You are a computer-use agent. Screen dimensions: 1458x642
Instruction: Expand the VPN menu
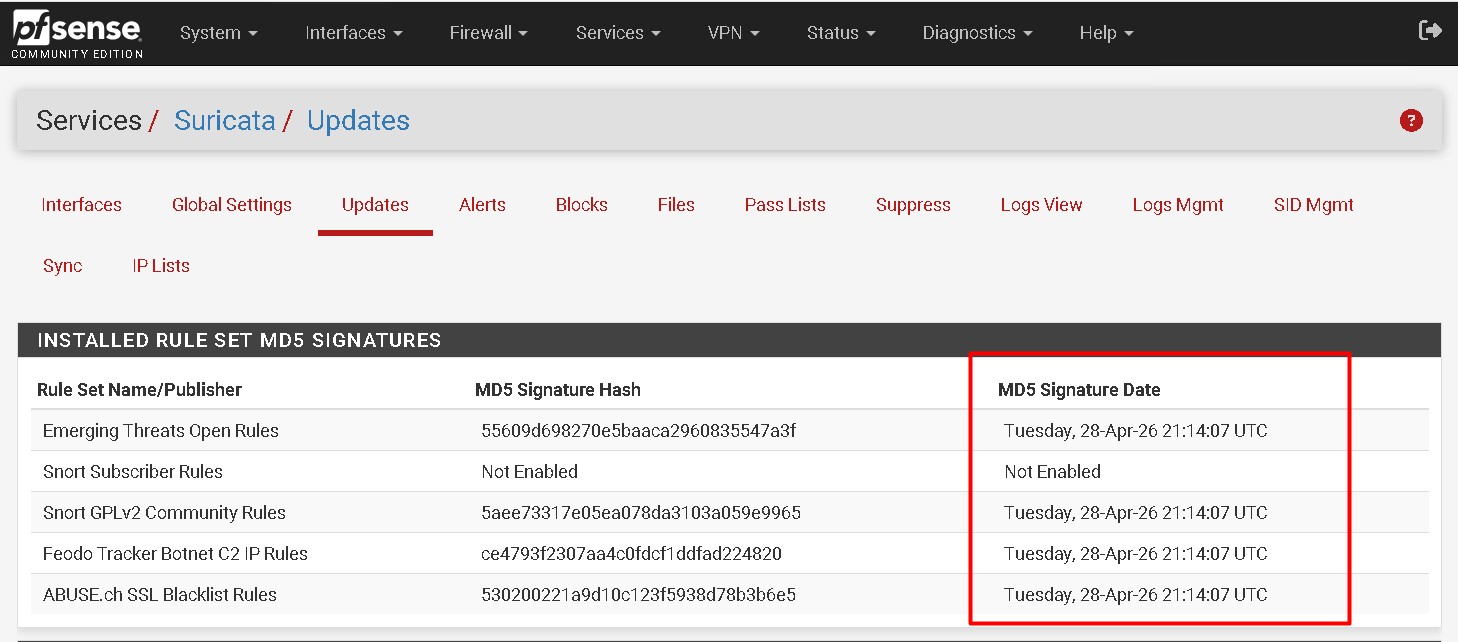coord(733,32)
